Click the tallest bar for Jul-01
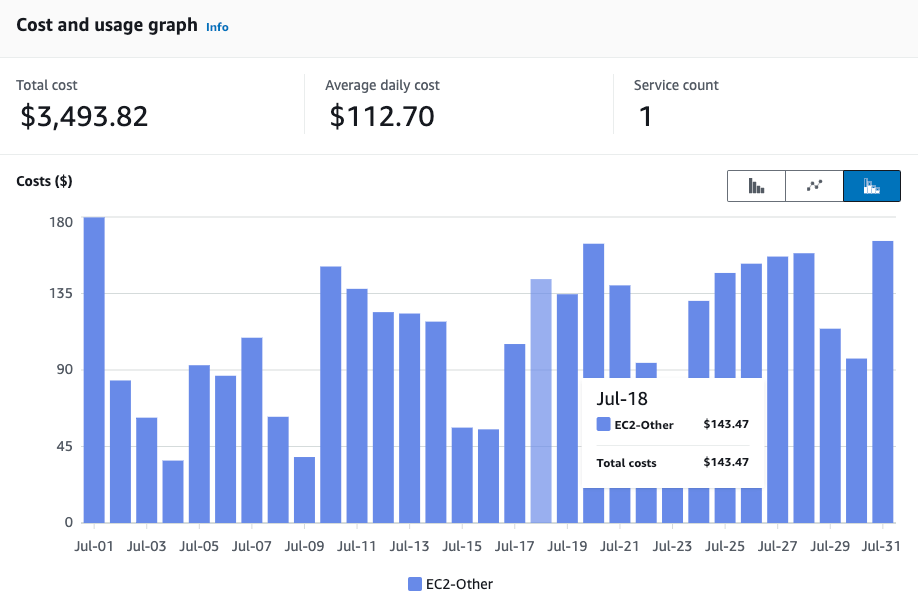The width and height of the screenshot is (918, 604). (94, 370)
